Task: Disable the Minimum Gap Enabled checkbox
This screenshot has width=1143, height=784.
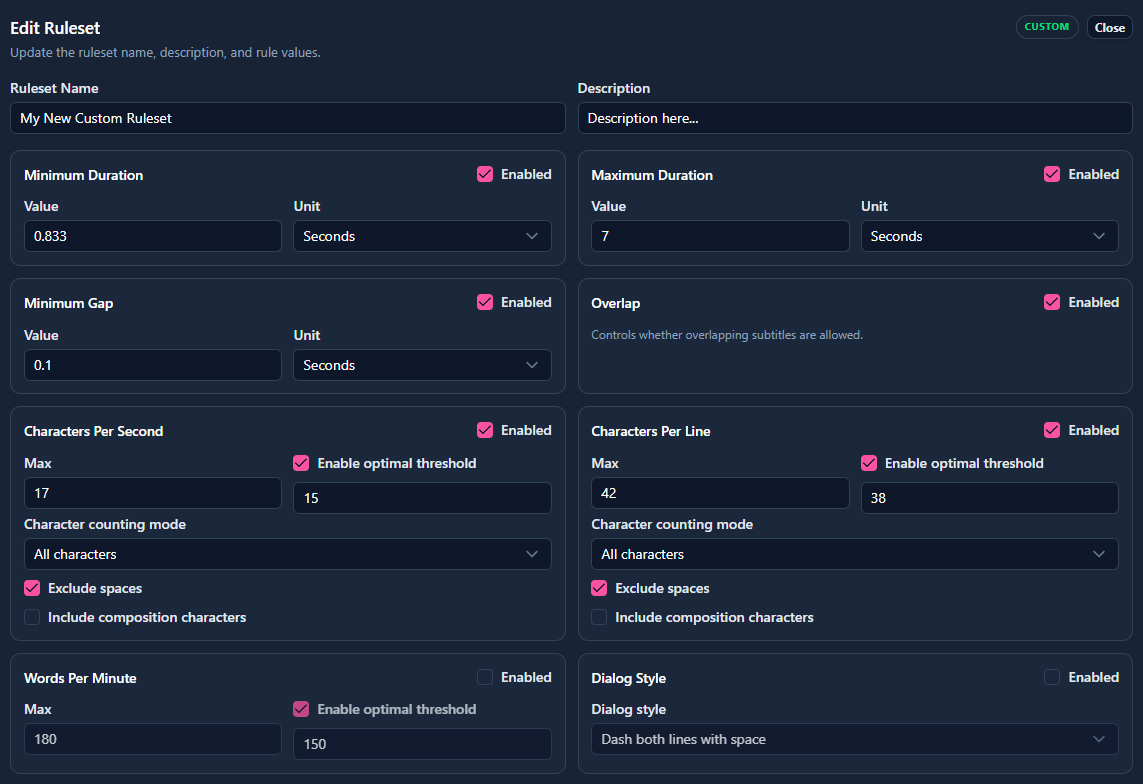Action: pos(485,302)
